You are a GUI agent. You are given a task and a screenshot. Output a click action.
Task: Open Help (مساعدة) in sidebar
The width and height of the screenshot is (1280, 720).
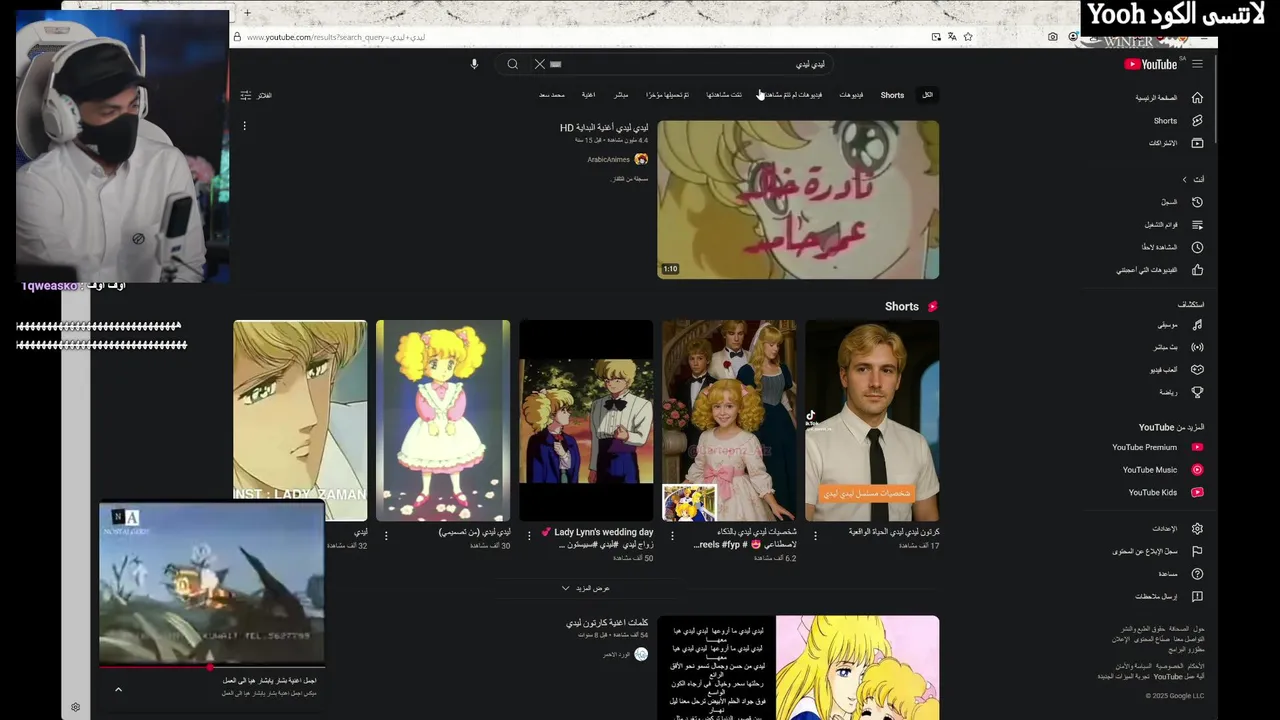[x=1180, y=574]
